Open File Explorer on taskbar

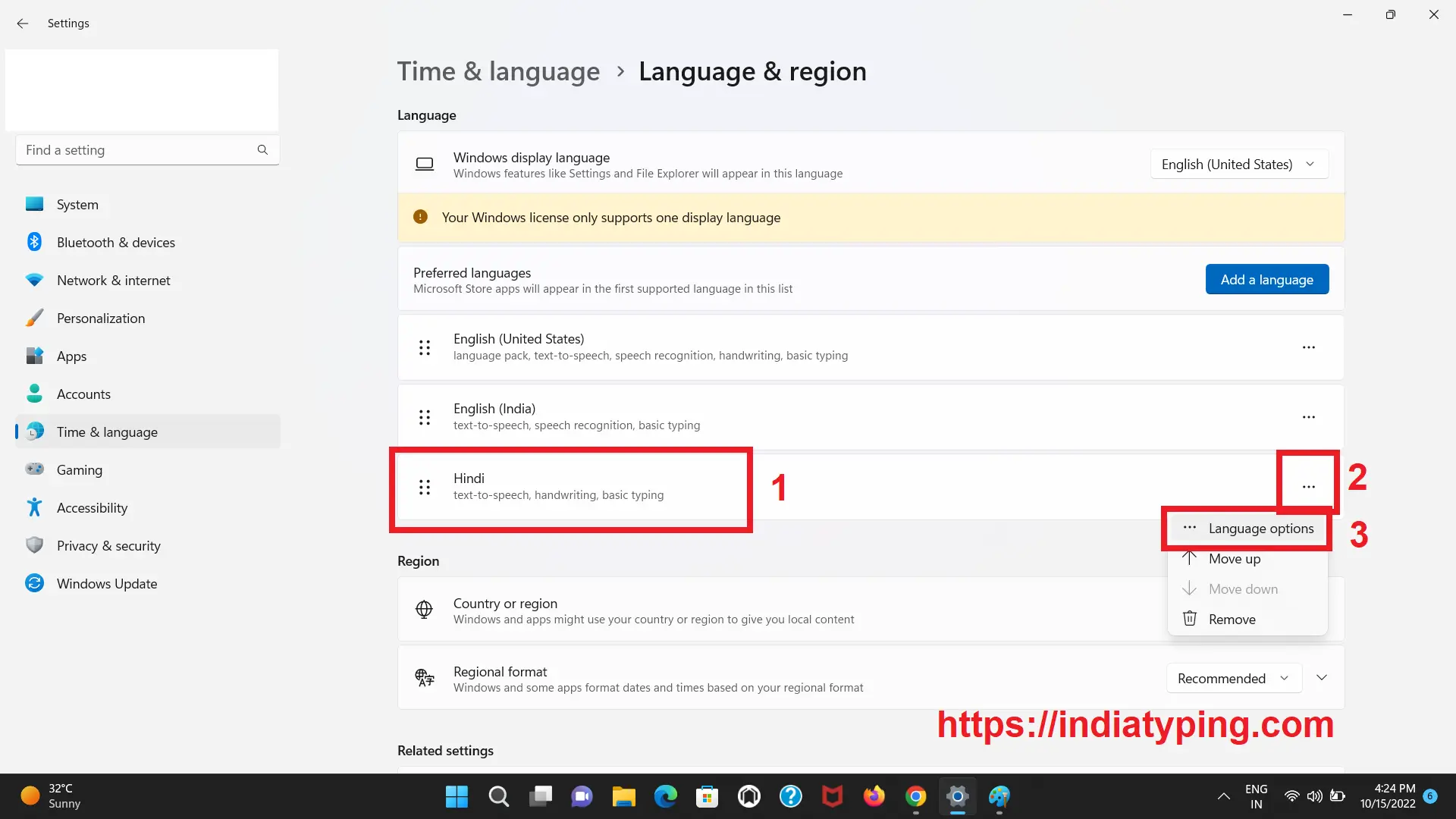[623, 796]
